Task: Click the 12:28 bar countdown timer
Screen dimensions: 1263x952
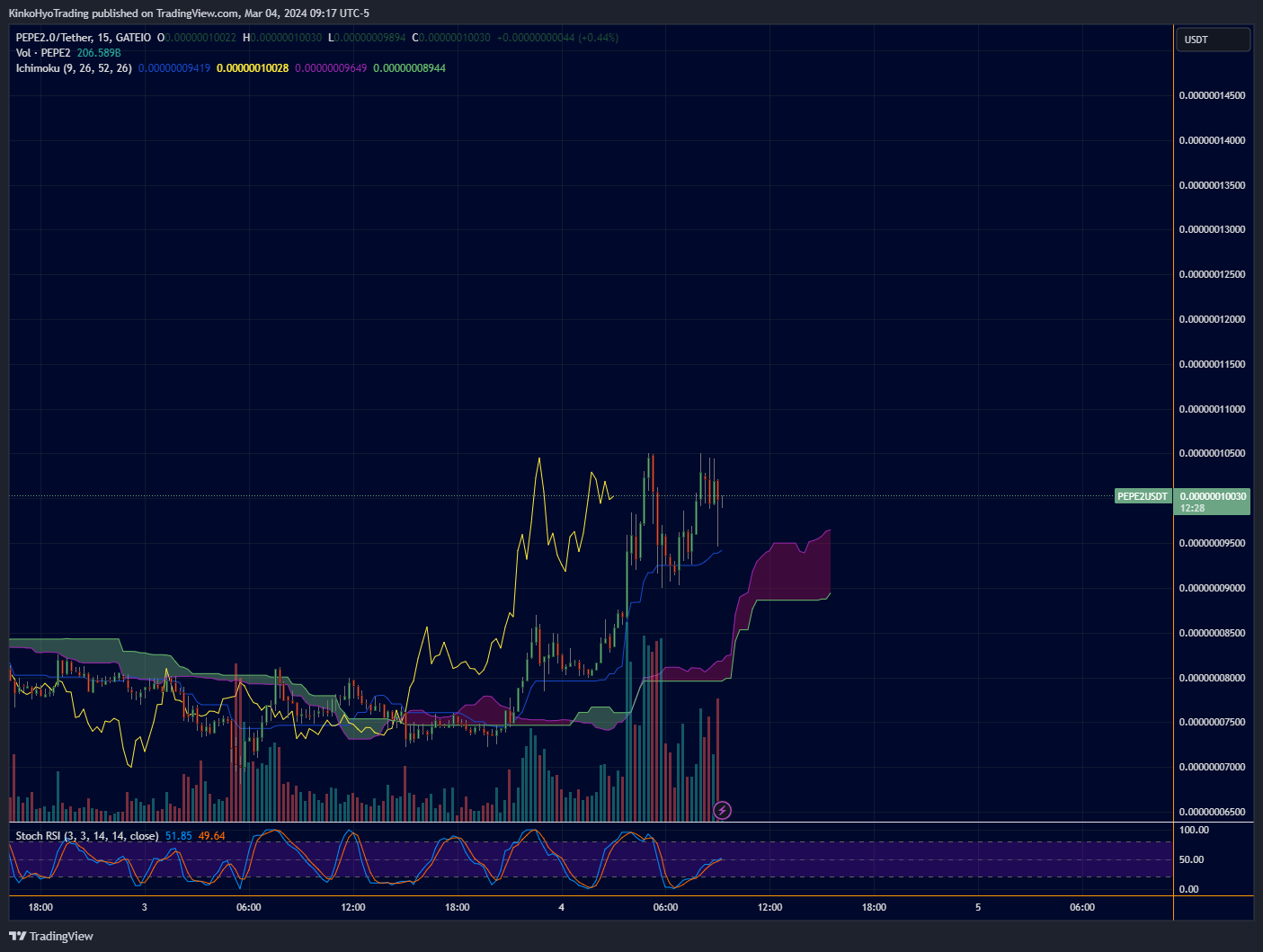Action: [x=1193, y=508]
